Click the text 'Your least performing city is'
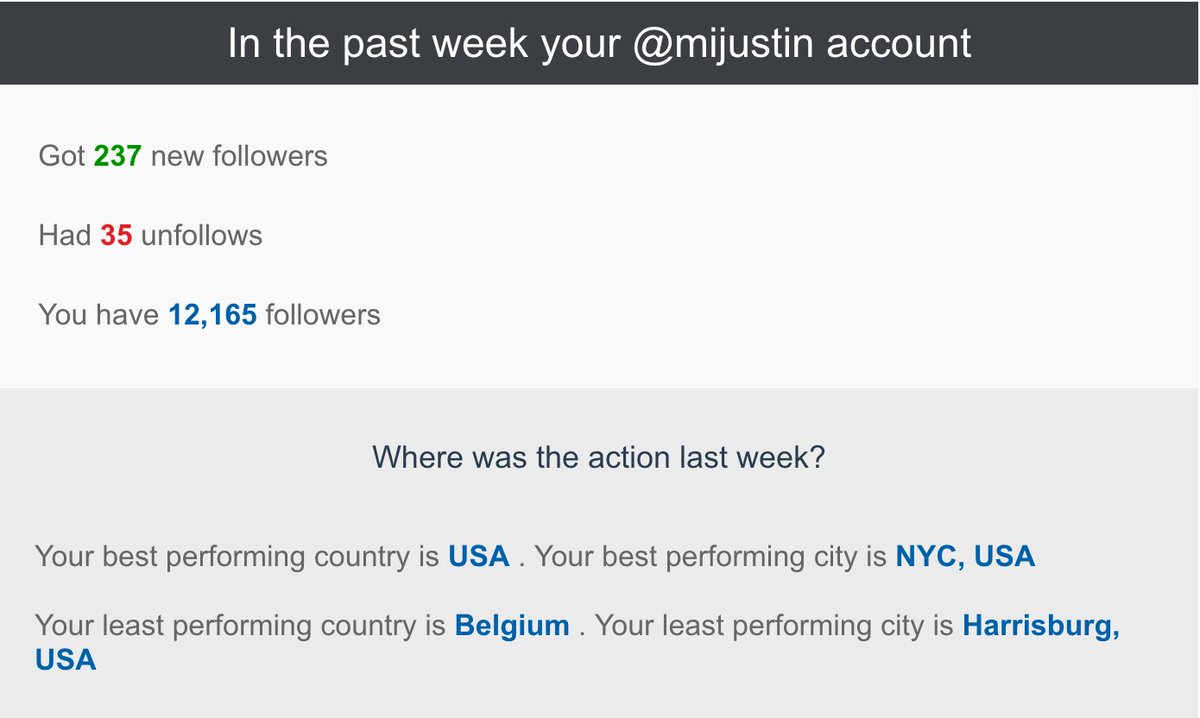The width and height of the screenshot is (1200, 718). (774, 626)
